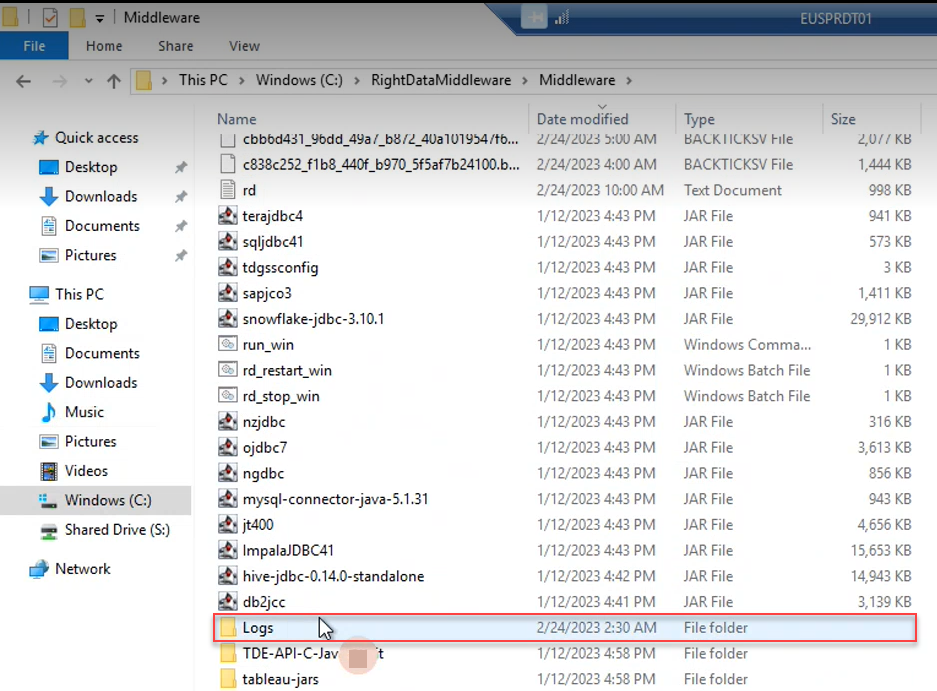Click New folder icon in title bar
The width and height of the screenshot is (937, 691).
tap(77, 18)
